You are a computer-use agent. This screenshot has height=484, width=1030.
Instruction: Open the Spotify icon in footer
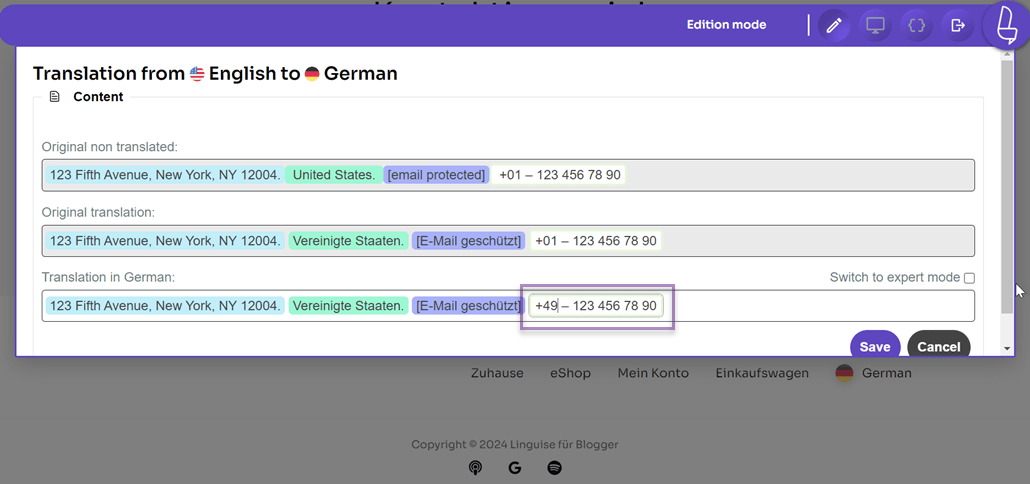[x=554, y=468]
